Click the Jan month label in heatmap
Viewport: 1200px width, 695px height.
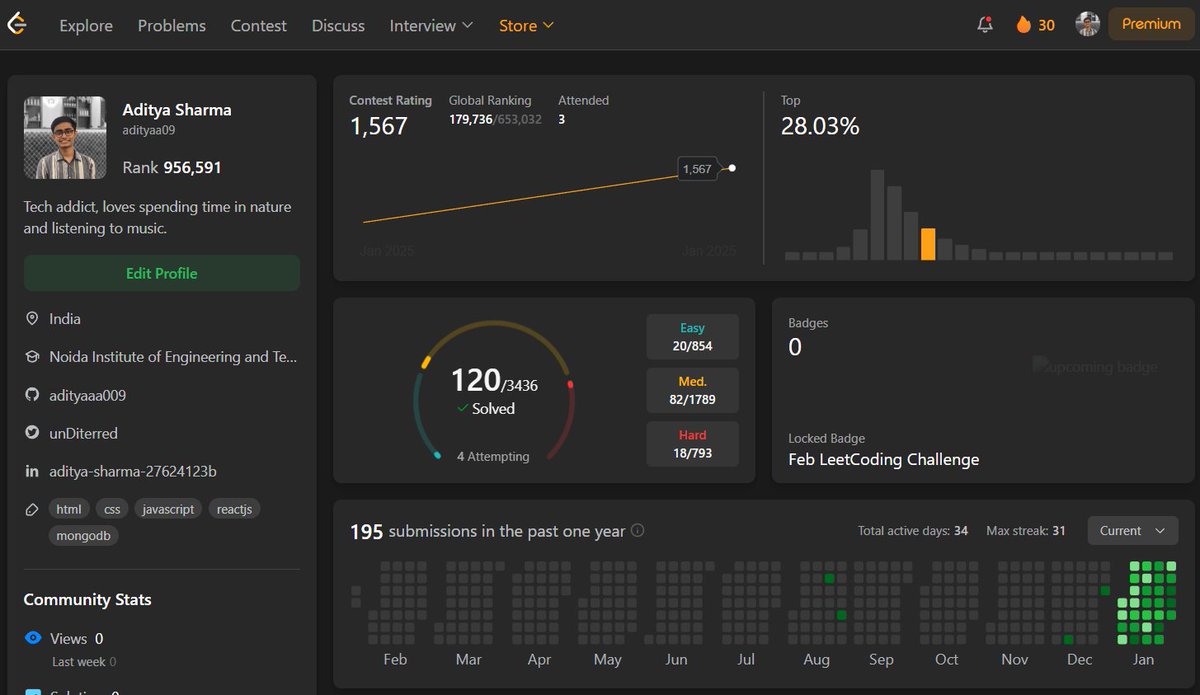point(1143,659)
